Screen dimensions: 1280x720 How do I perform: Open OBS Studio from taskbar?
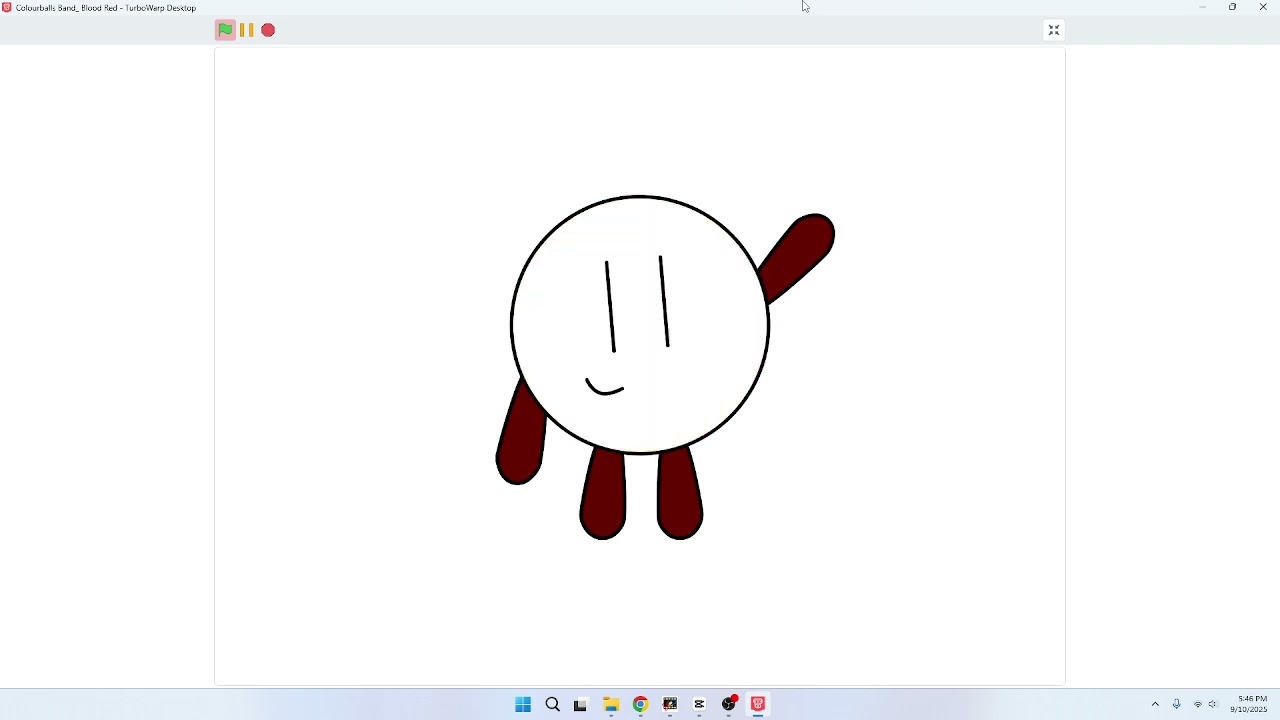pyautogui.click(x=730, y=704)
